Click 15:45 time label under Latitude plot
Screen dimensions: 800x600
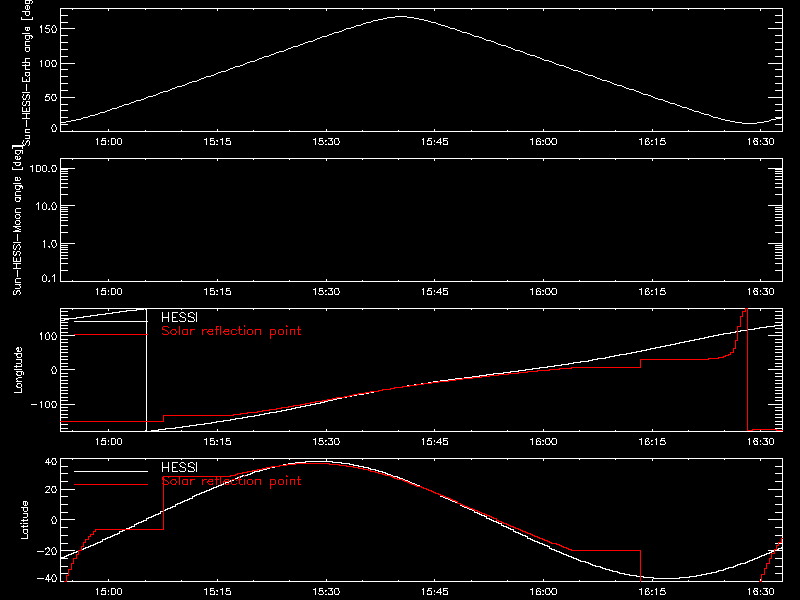coord(435,592)
